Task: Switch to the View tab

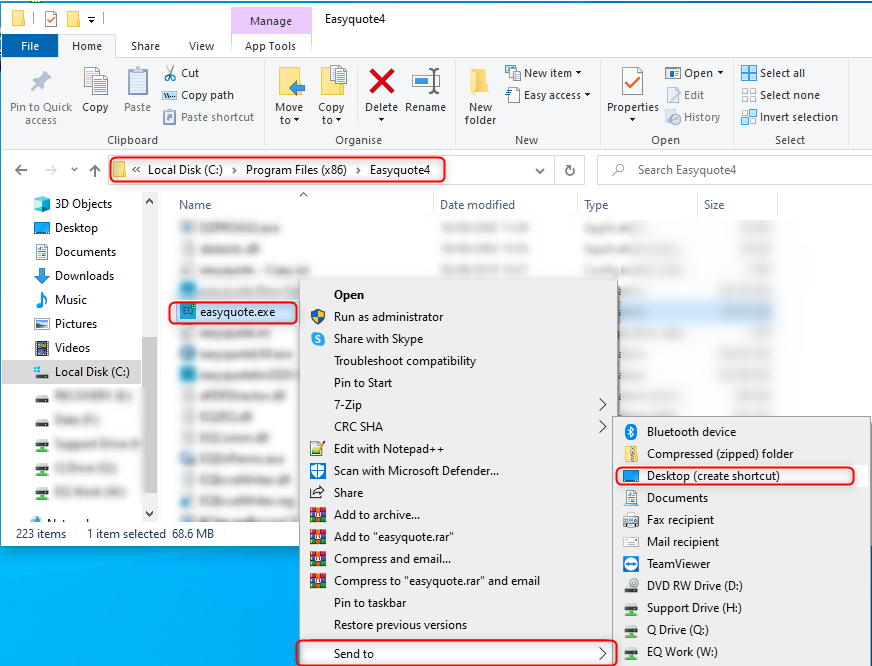Action: 201,46
